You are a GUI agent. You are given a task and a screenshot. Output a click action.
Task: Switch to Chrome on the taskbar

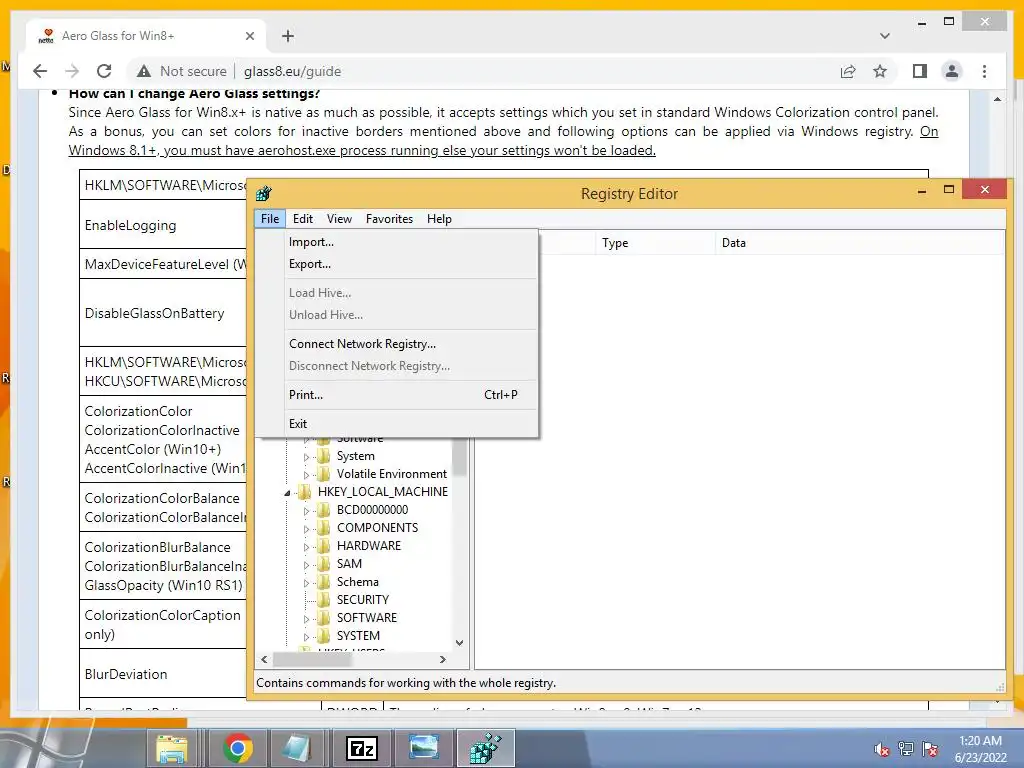pyautogui.click(x=238, y=748)
